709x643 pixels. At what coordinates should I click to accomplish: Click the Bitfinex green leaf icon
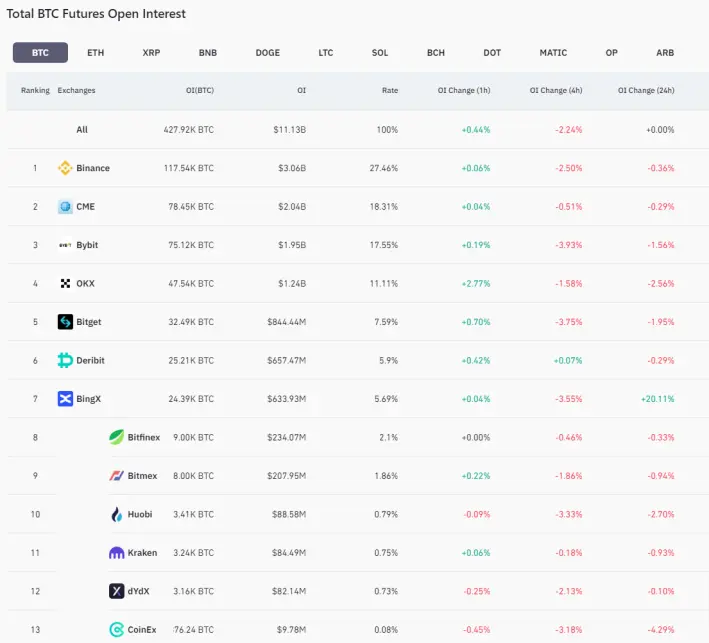(117, 437)
